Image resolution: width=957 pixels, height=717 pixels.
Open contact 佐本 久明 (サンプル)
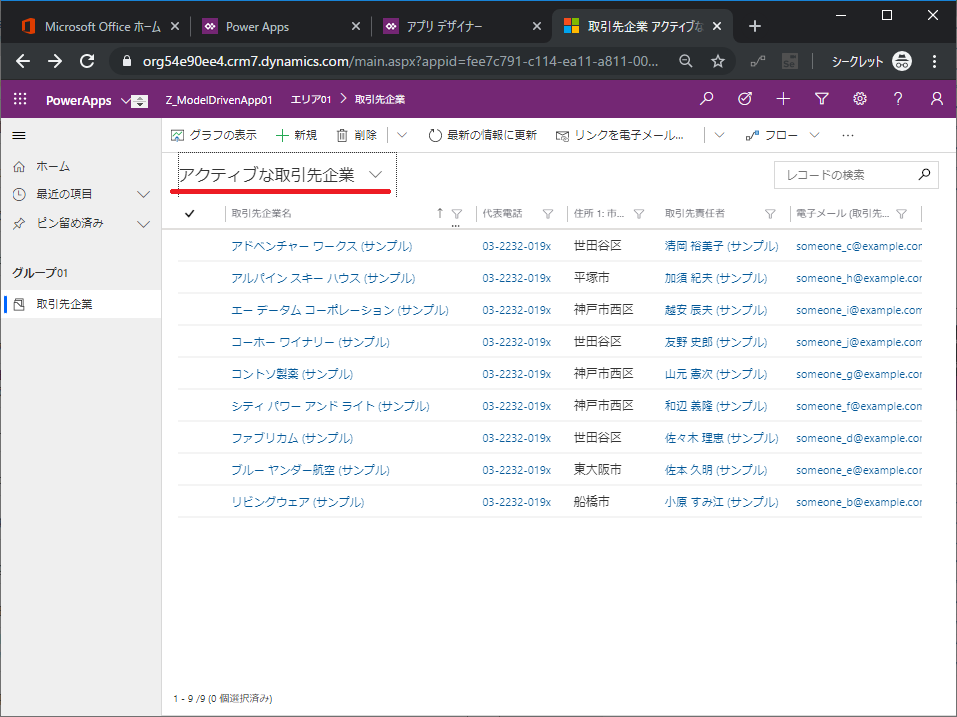[716, 470]
